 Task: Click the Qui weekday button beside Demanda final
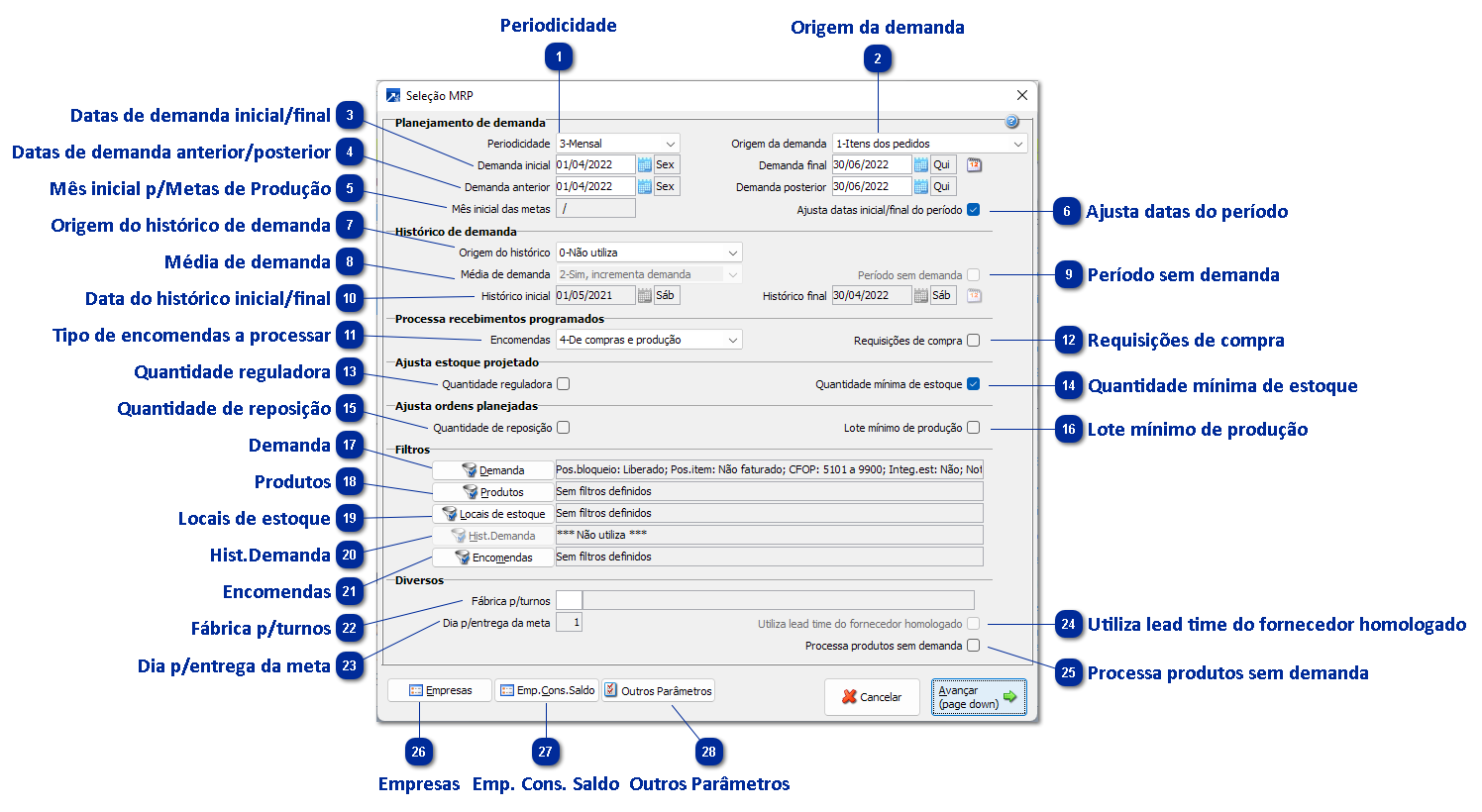[943, 165]
